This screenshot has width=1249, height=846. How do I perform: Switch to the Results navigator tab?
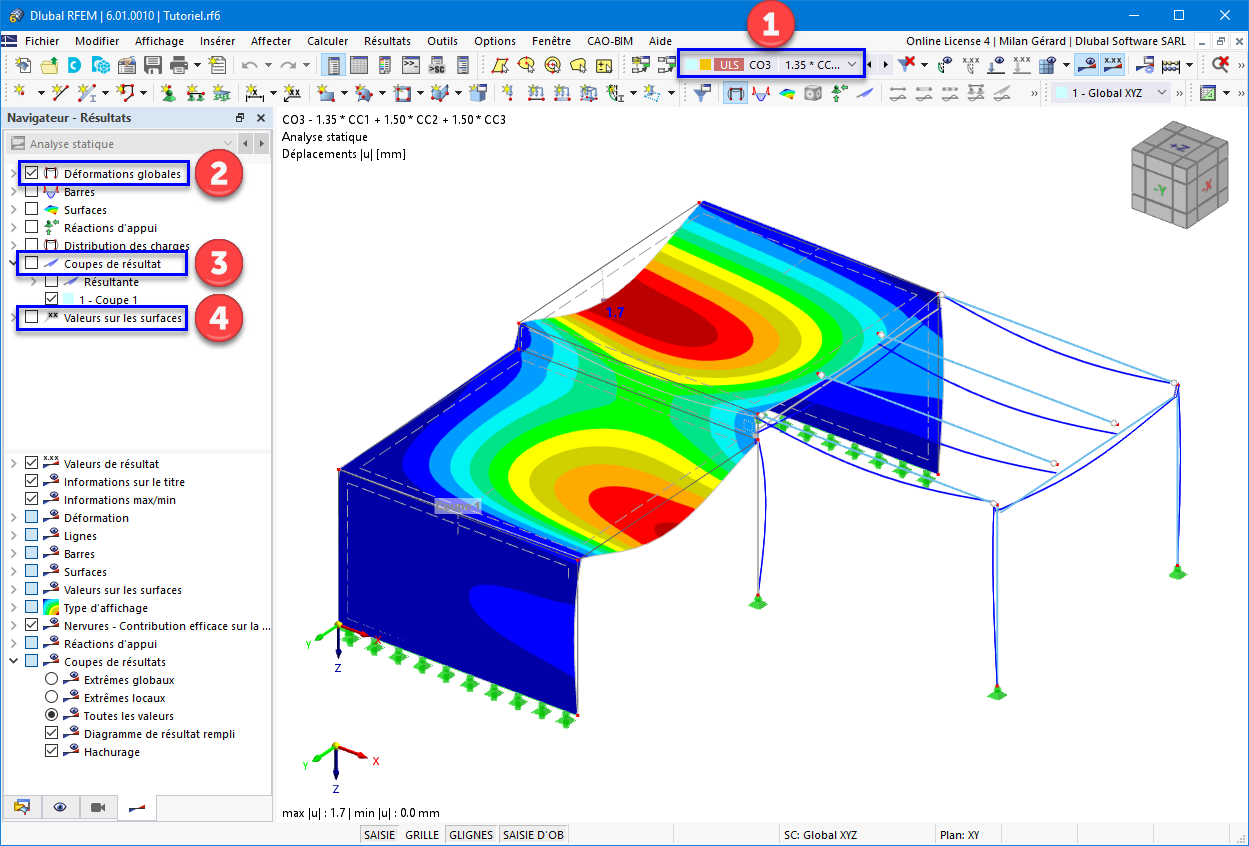click(136, 807)
